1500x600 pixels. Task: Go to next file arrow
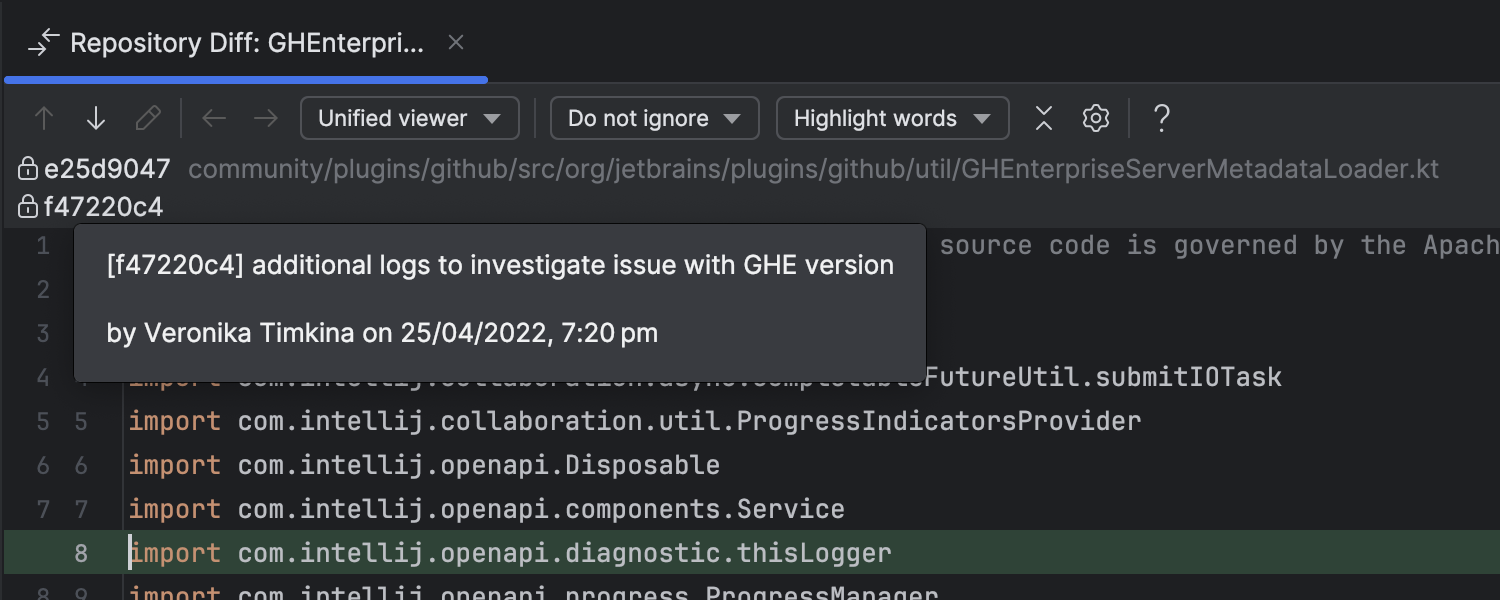coord(266,119)
